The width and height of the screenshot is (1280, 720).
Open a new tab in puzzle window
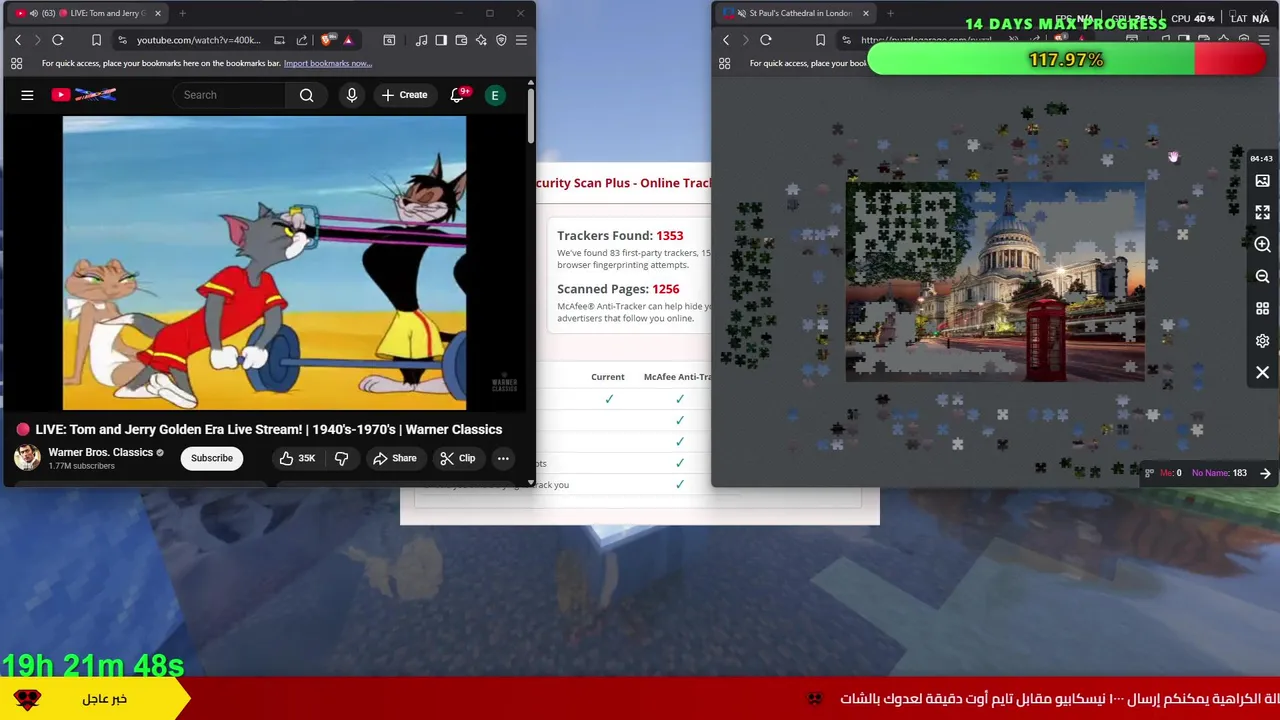pos(890,13)
